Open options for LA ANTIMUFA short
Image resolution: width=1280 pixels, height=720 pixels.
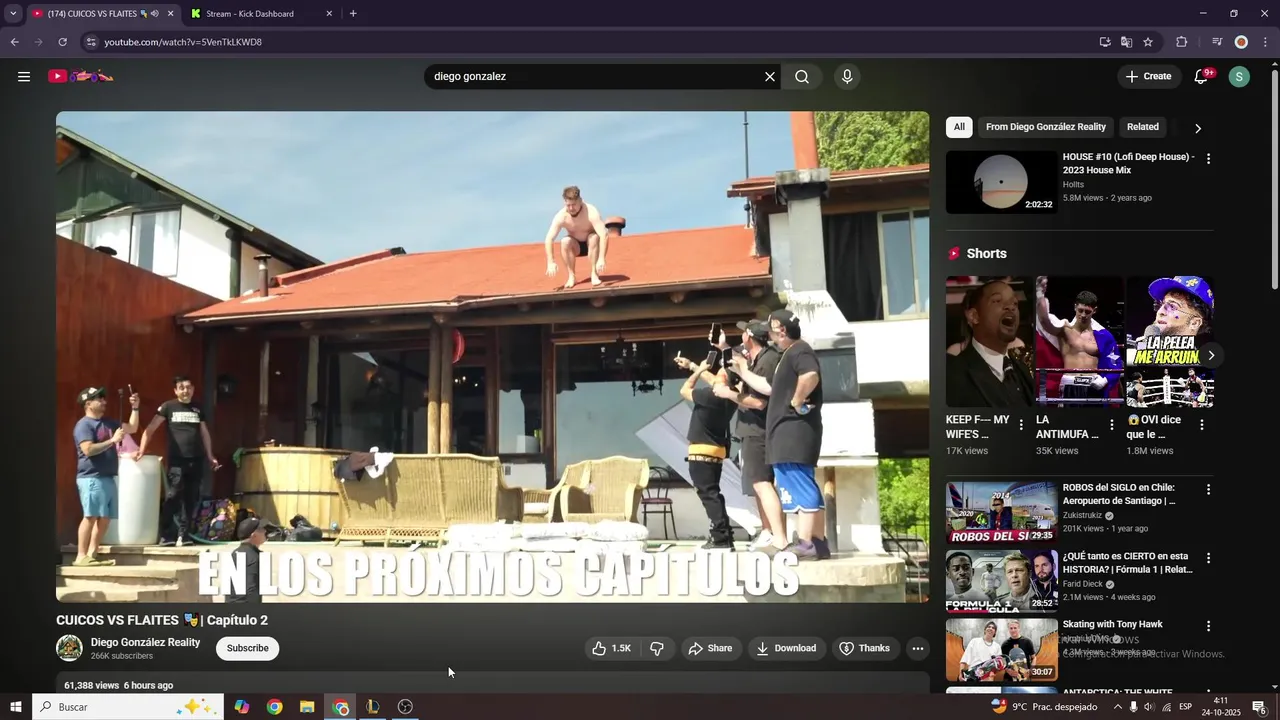(x=1111, y=425)
